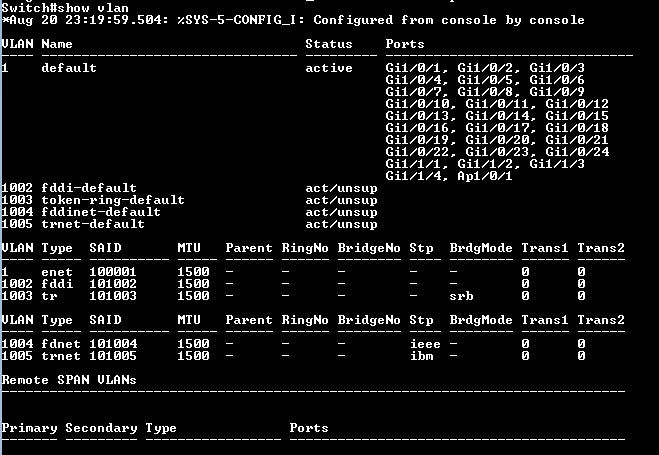Viewport: 659px width, 455px height.
Task: Select port Gi1/0/5
Action: (485, 80)
